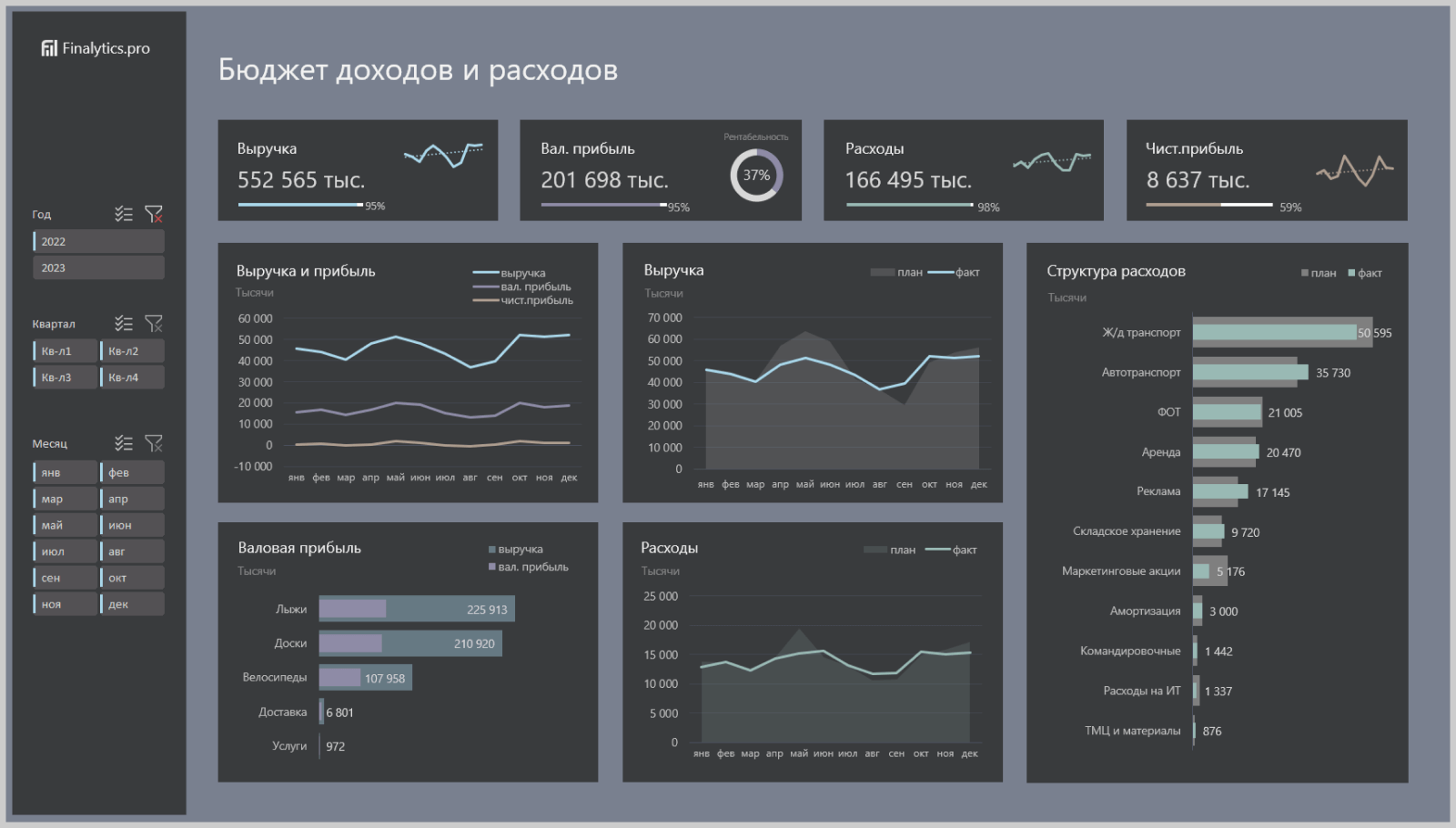Screen dimensions: 1456x828
Task: Click the Вал. прибыль 95% progress bar
Action: [603, 205]
